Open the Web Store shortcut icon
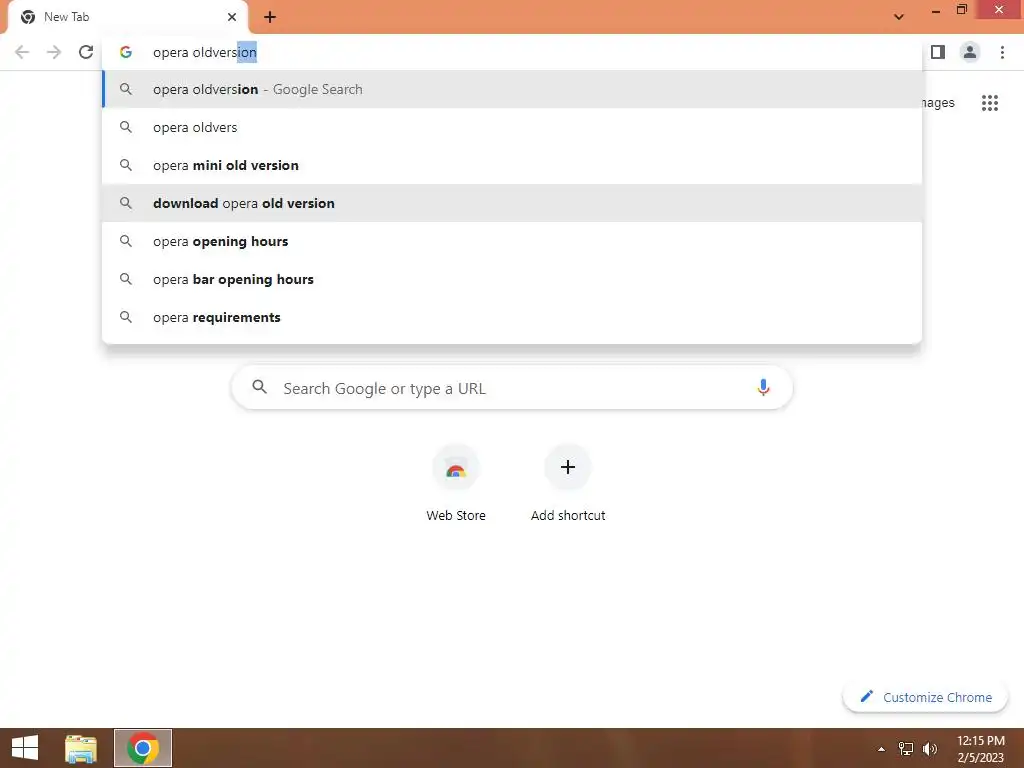The height and width of the screenshot is (768, 1024). 456,468
